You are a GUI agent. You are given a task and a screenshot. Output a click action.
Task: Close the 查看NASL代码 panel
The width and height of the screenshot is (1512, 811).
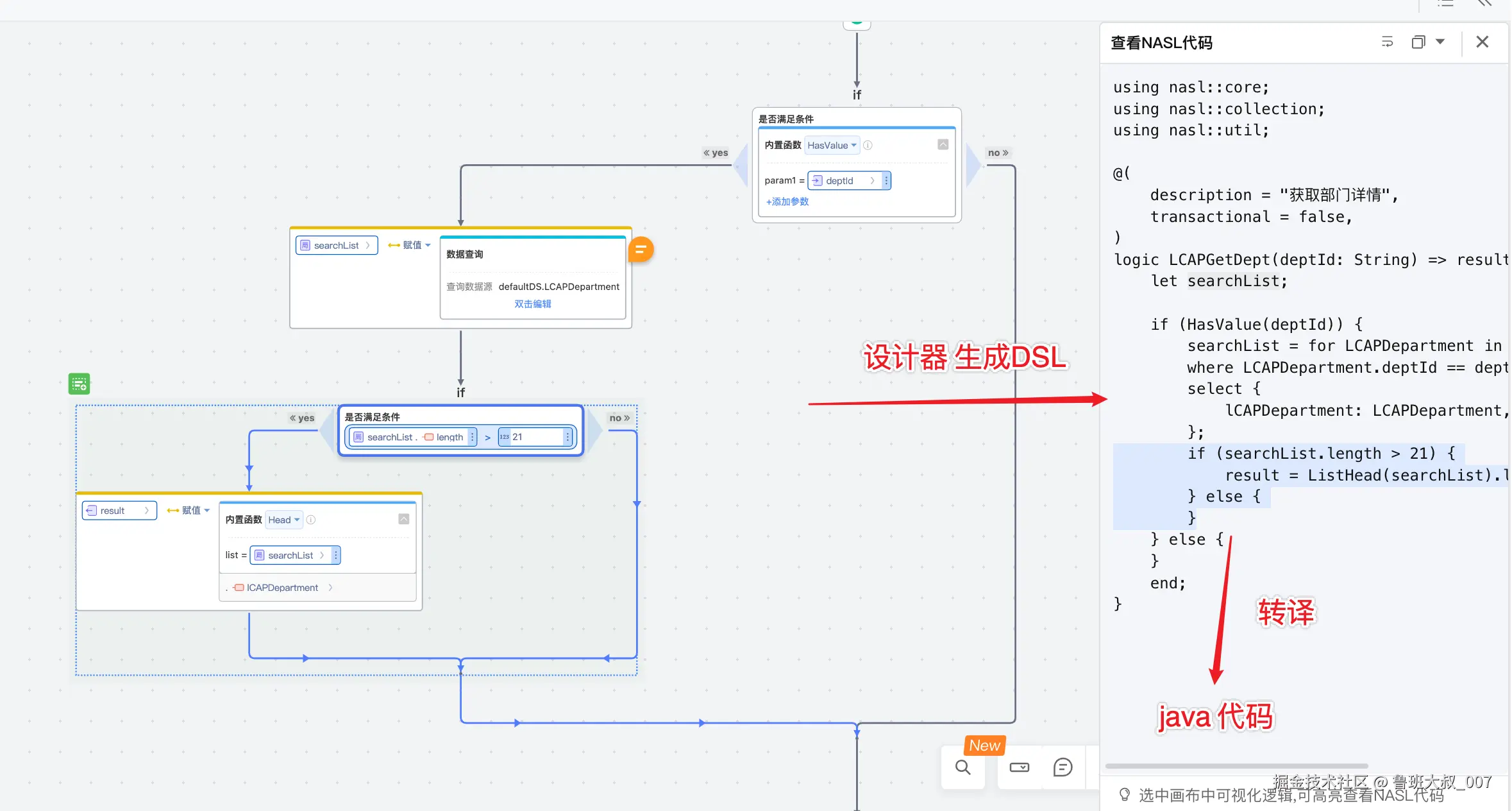pyautogui.click(x=1482, y=42)
